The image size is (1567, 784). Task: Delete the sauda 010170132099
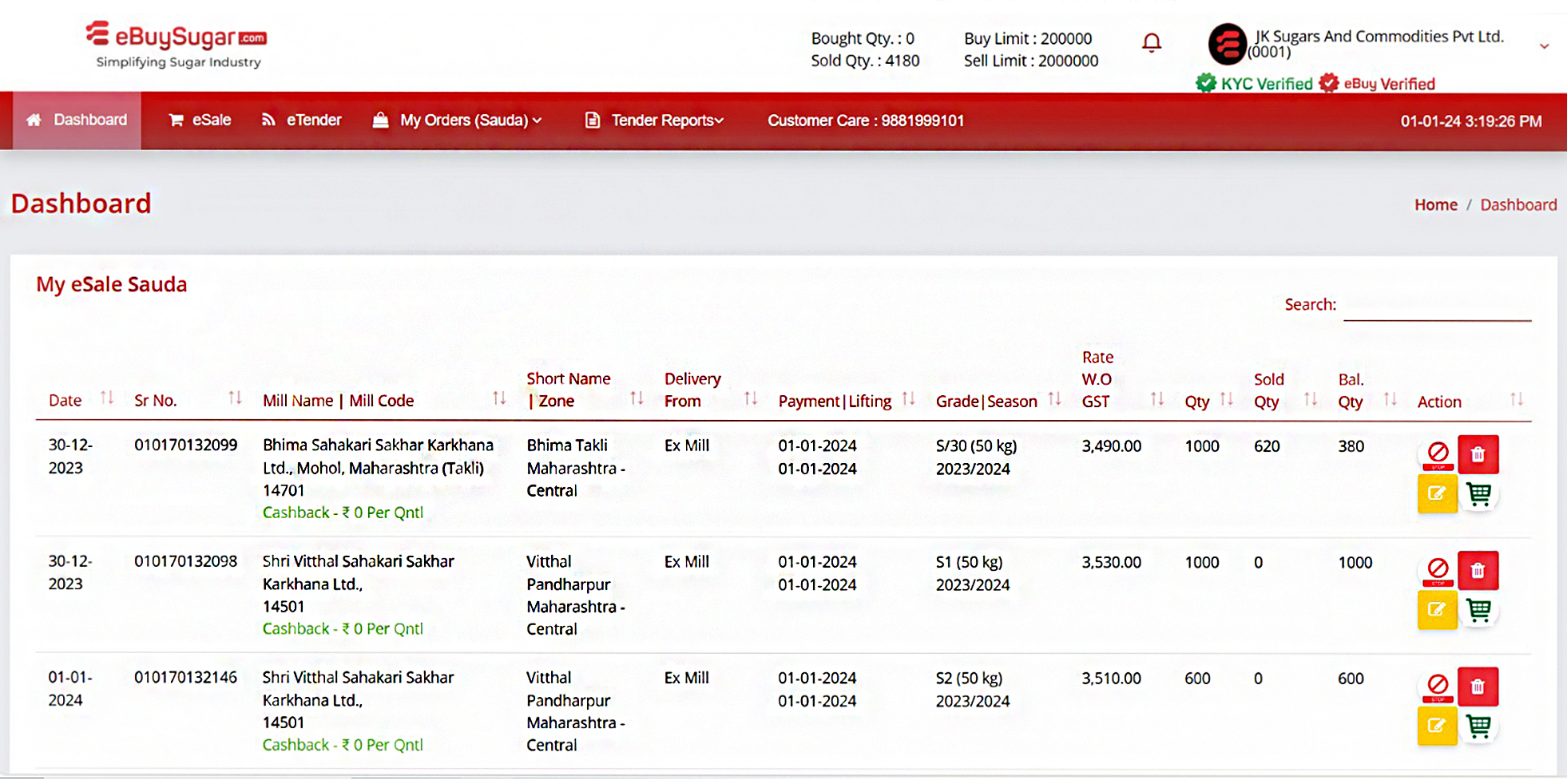tap(1478, 454)
